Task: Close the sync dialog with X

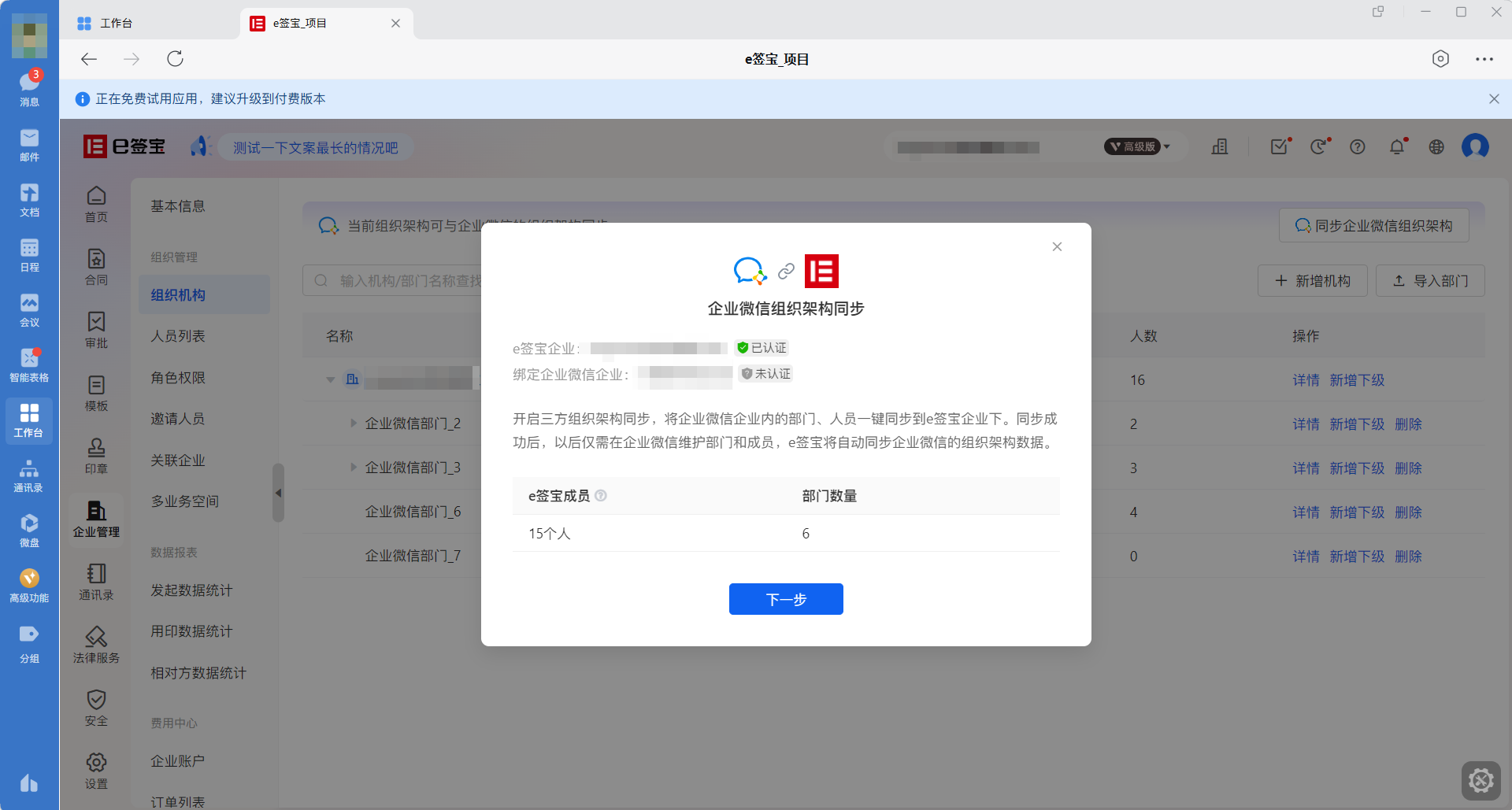Action: coord(1057,247)
